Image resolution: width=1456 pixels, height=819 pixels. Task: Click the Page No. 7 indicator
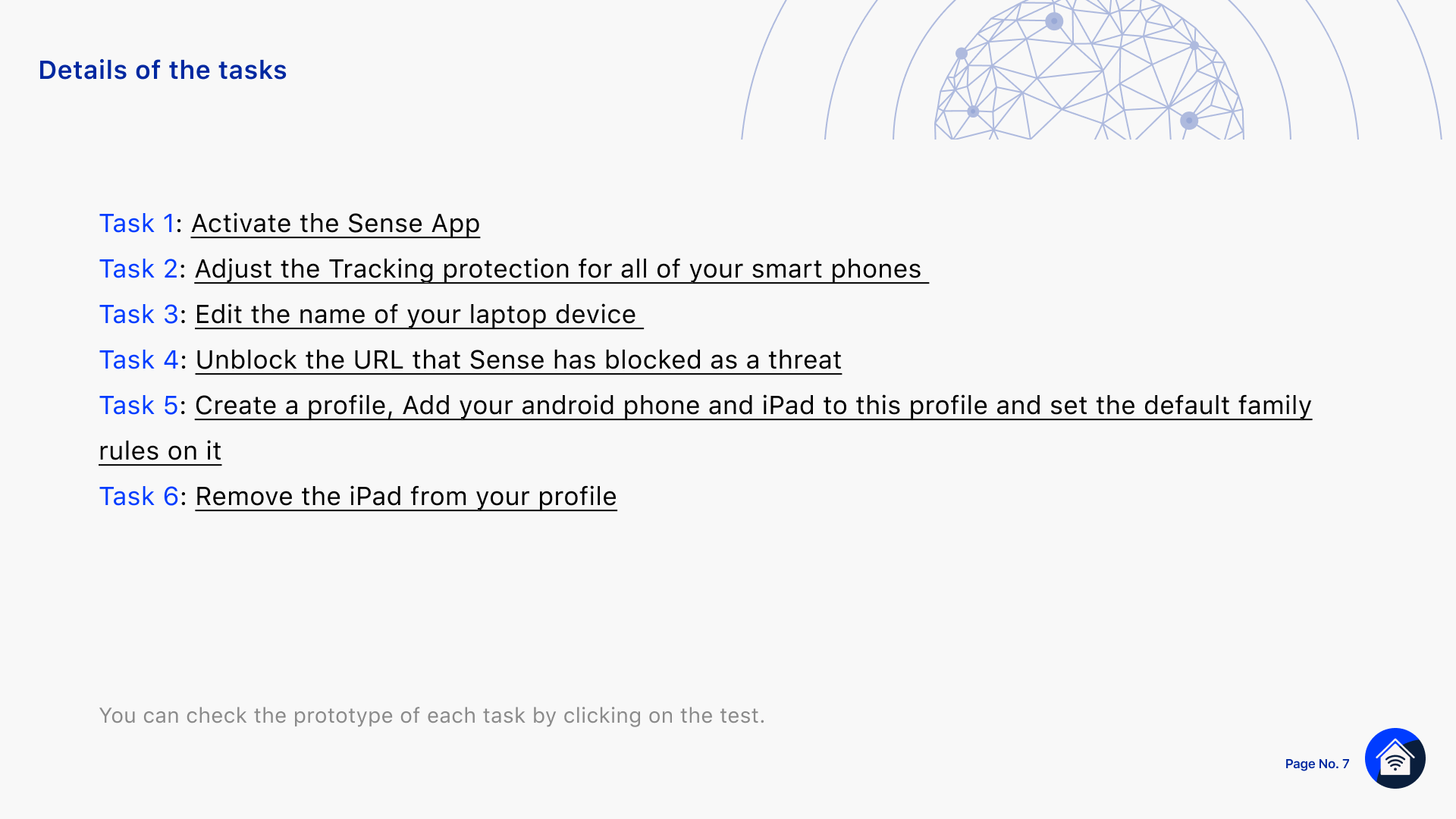tap(1317, 764)
